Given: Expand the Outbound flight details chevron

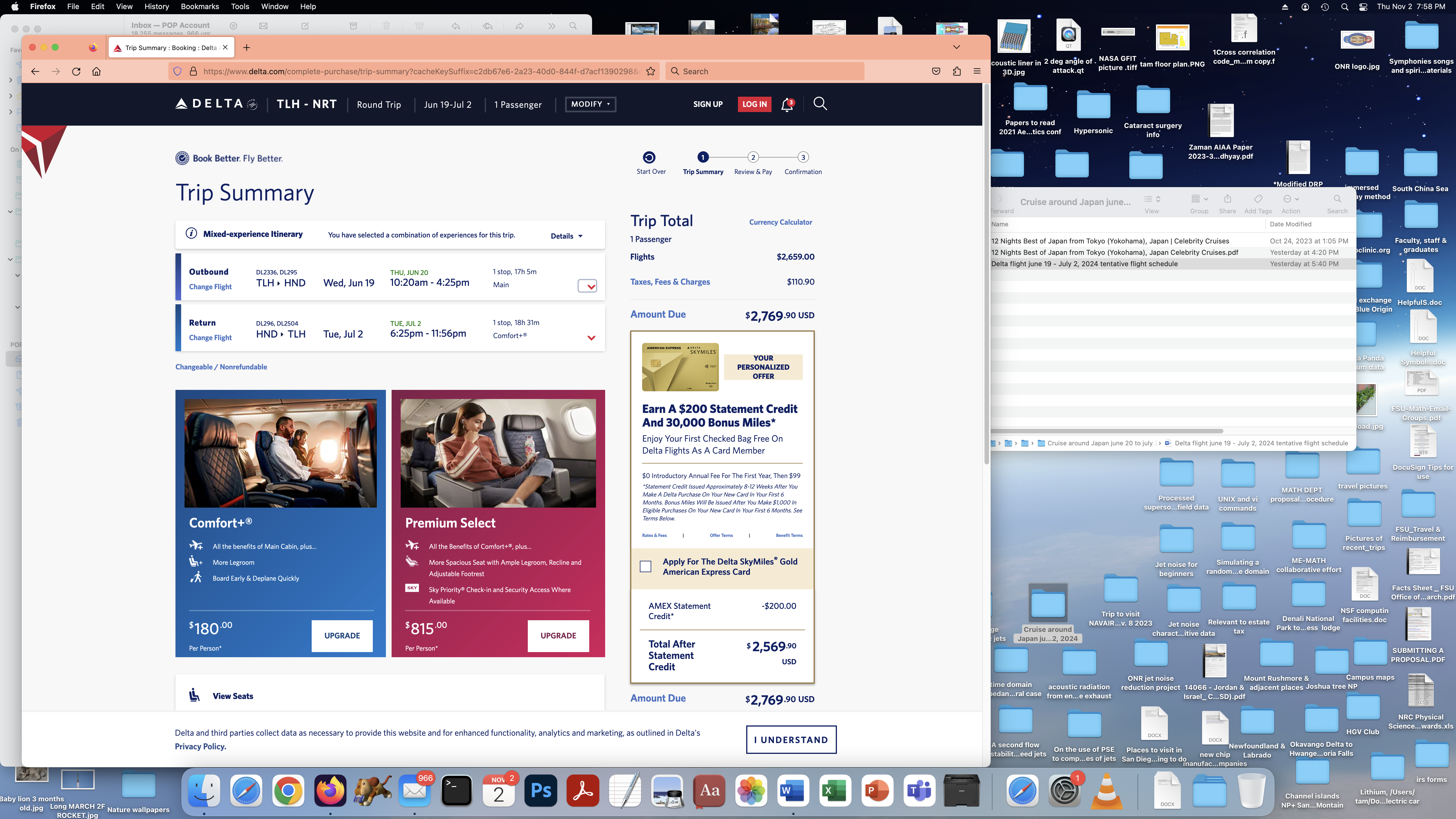Looking at the screenshot, I should 587,286.
